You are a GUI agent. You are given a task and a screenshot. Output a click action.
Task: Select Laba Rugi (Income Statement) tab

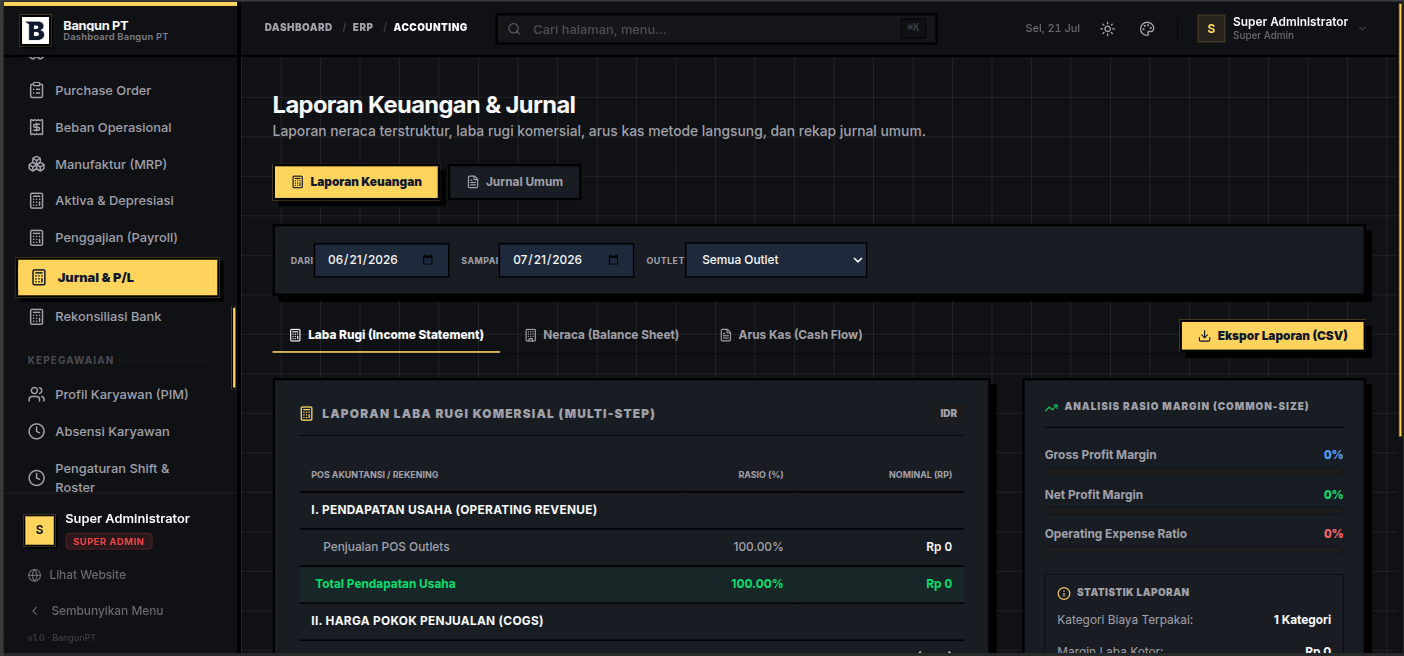point(386,335)
